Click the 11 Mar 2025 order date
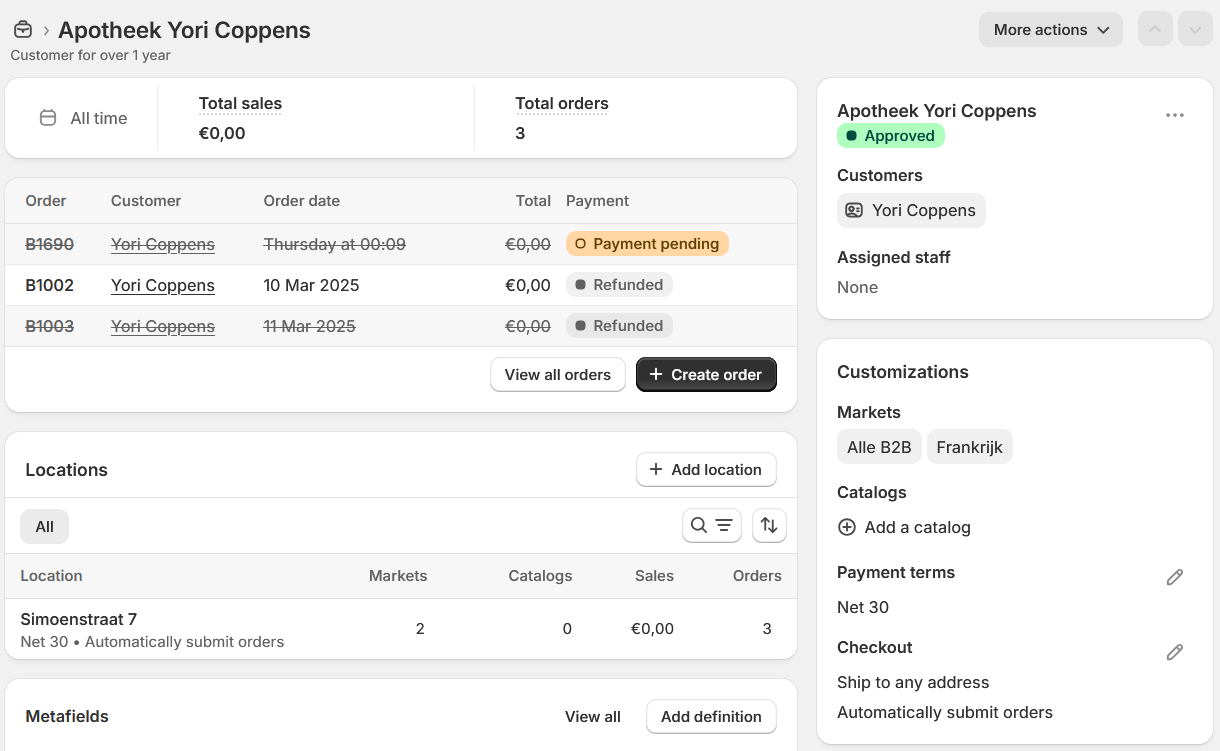1220x751 pixels. pyautogui.click(x=310, y=326)
